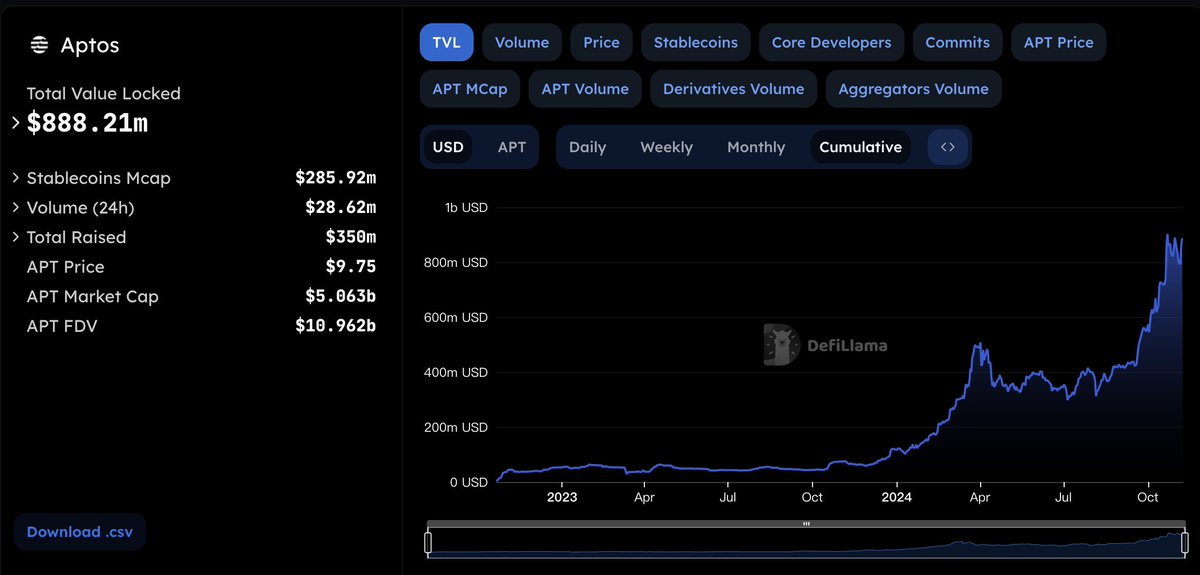Select the Weekly grouping tab

click(x=667, y=147)
